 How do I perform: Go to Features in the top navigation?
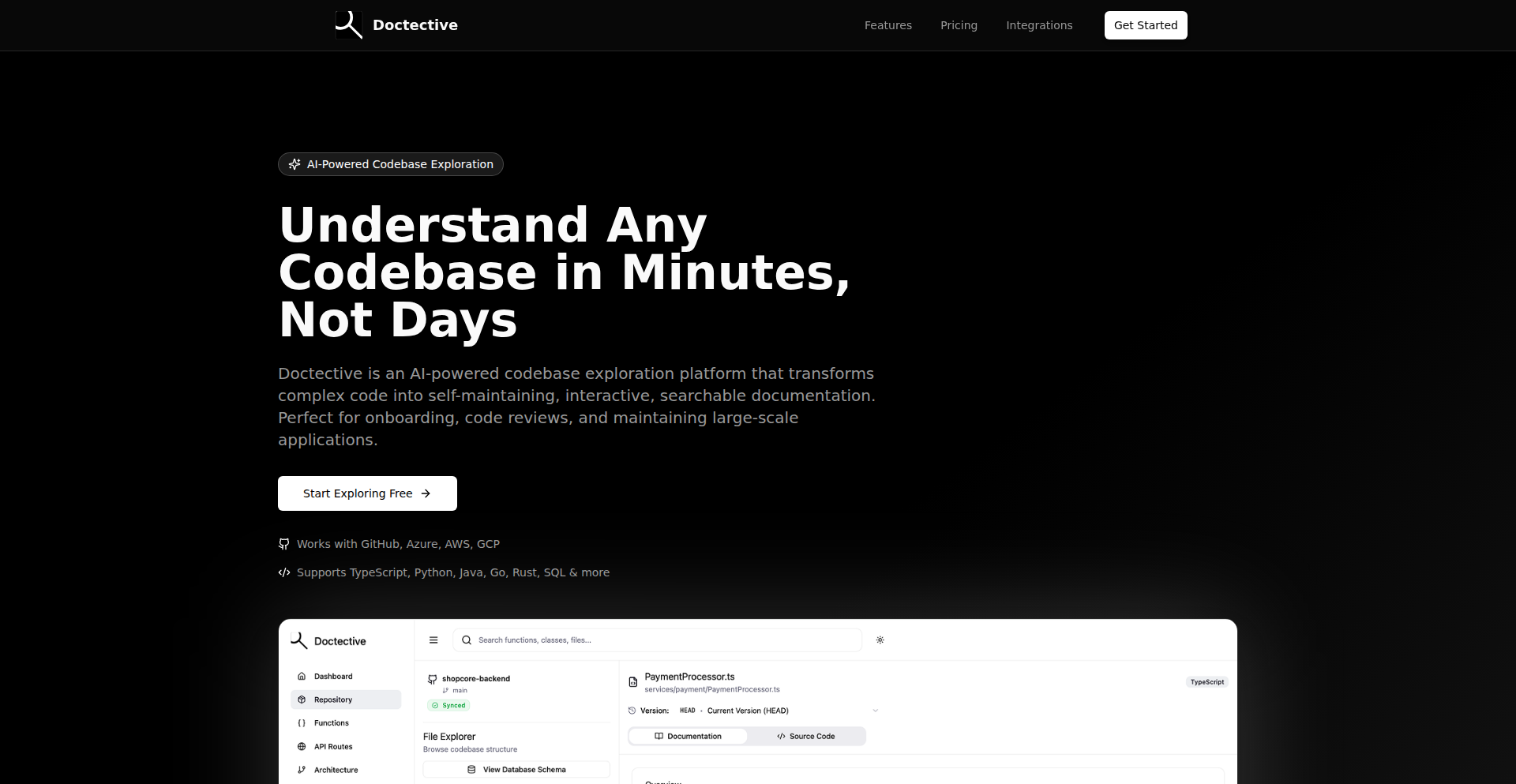click(887, 25)
